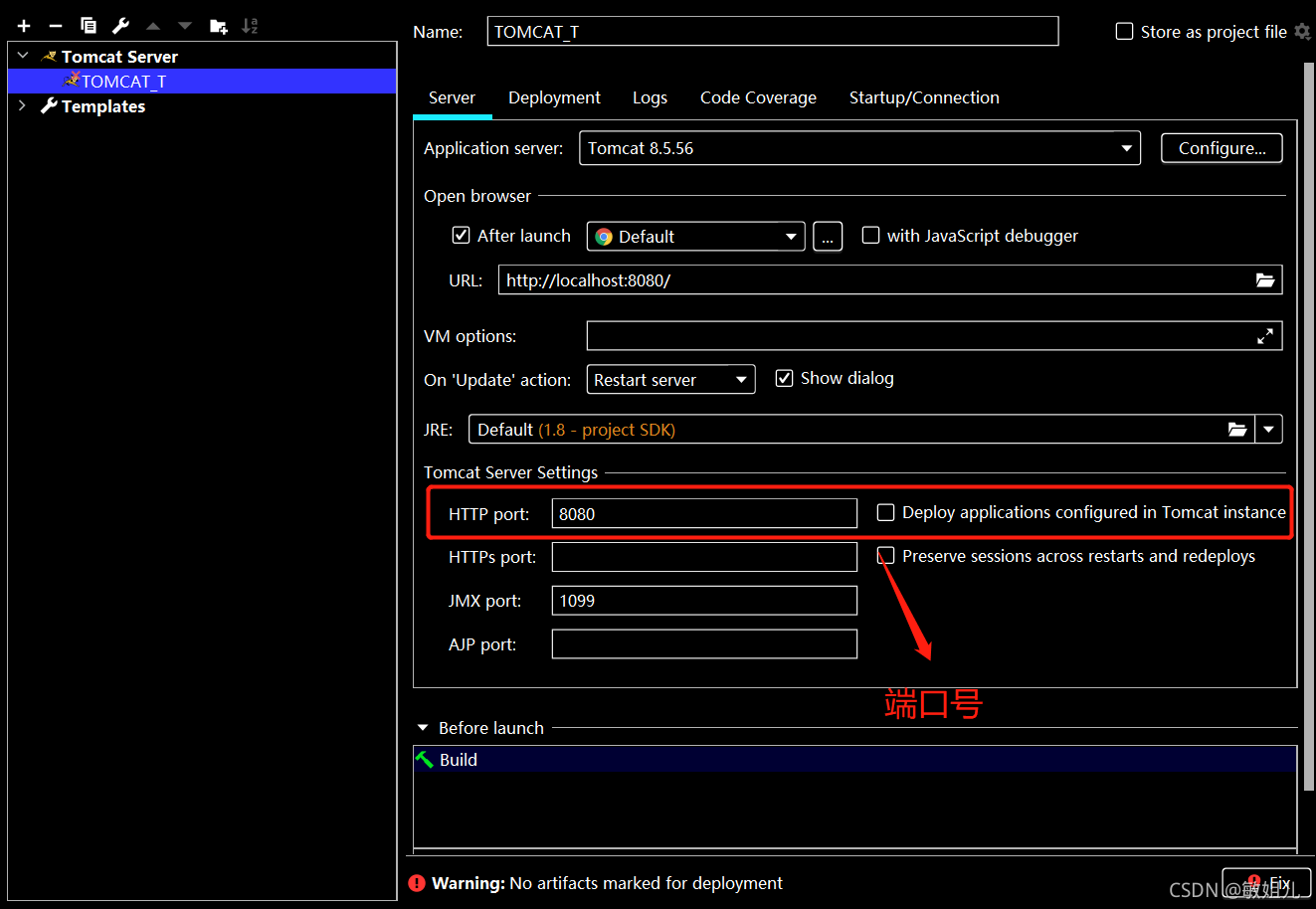This screenshot has height=909, width=1316.
Task: Enable Preserve sessions across restarts and redeploys
Action: coord(886,556)
